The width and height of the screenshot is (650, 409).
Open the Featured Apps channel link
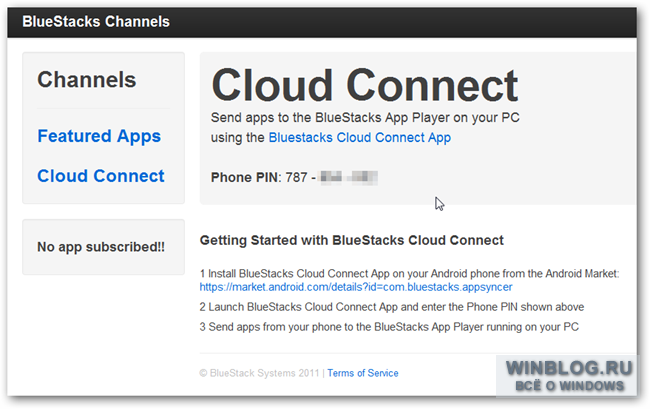pyautogui.click(x=99, y=137)
